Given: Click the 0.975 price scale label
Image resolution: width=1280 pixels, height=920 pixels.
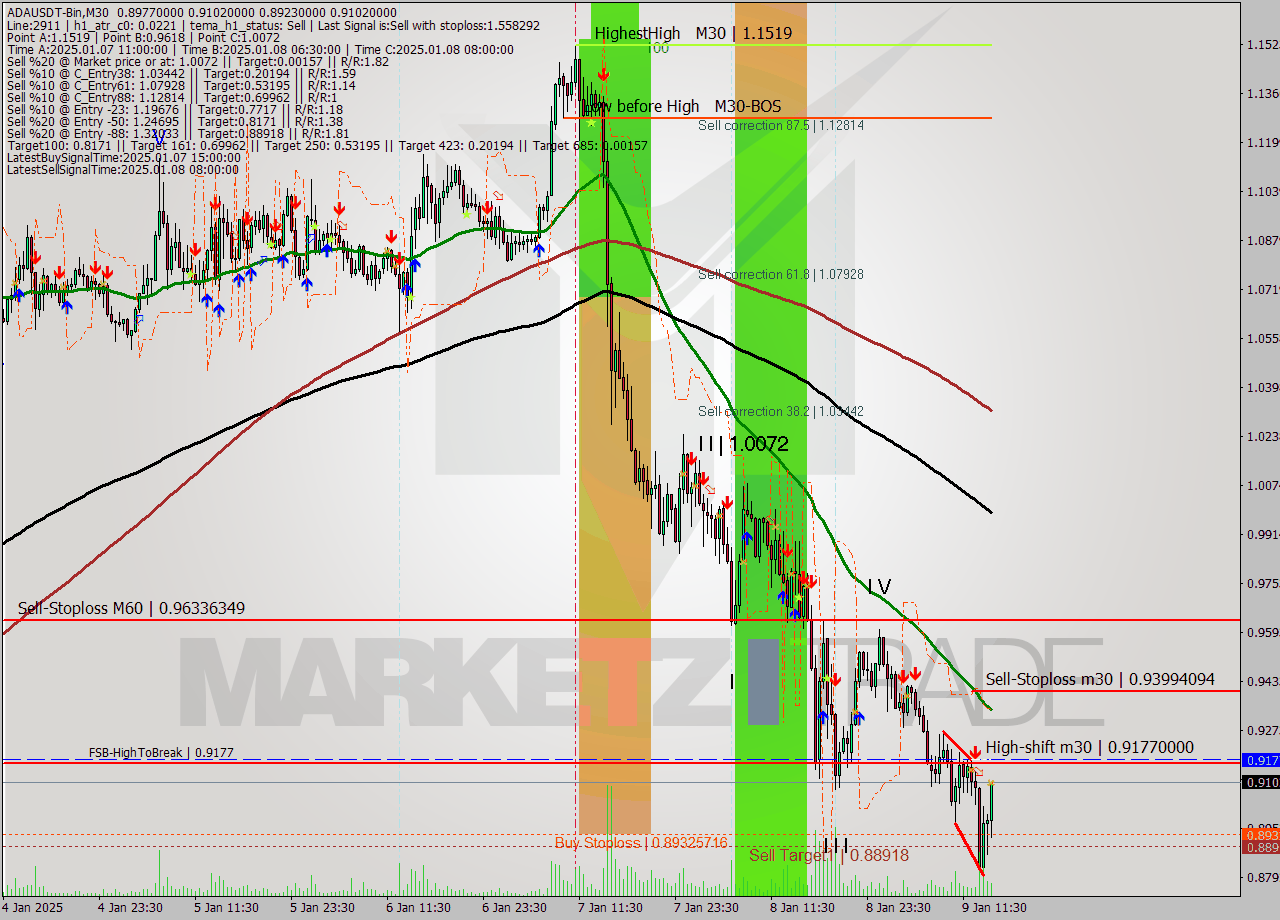Looking at the screenshot, I should [1262, 583].
